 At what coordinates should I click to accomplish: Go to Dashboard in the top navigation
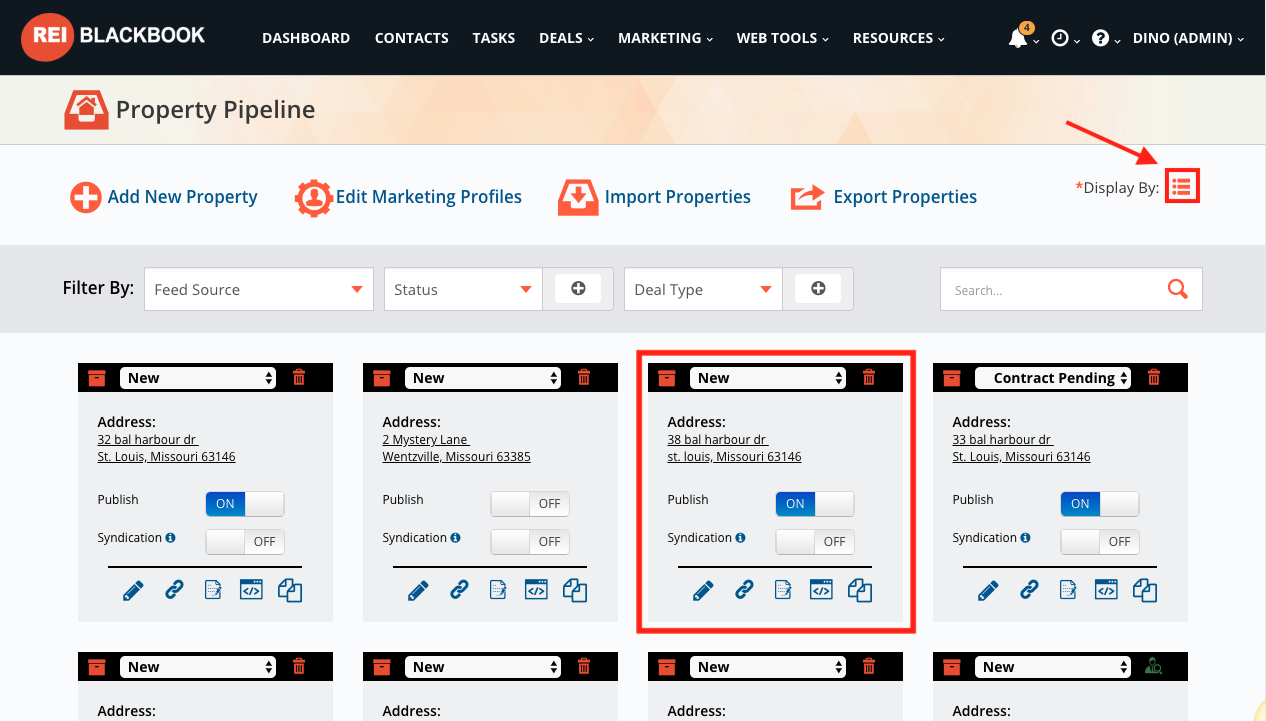click(x=306, y=38)
